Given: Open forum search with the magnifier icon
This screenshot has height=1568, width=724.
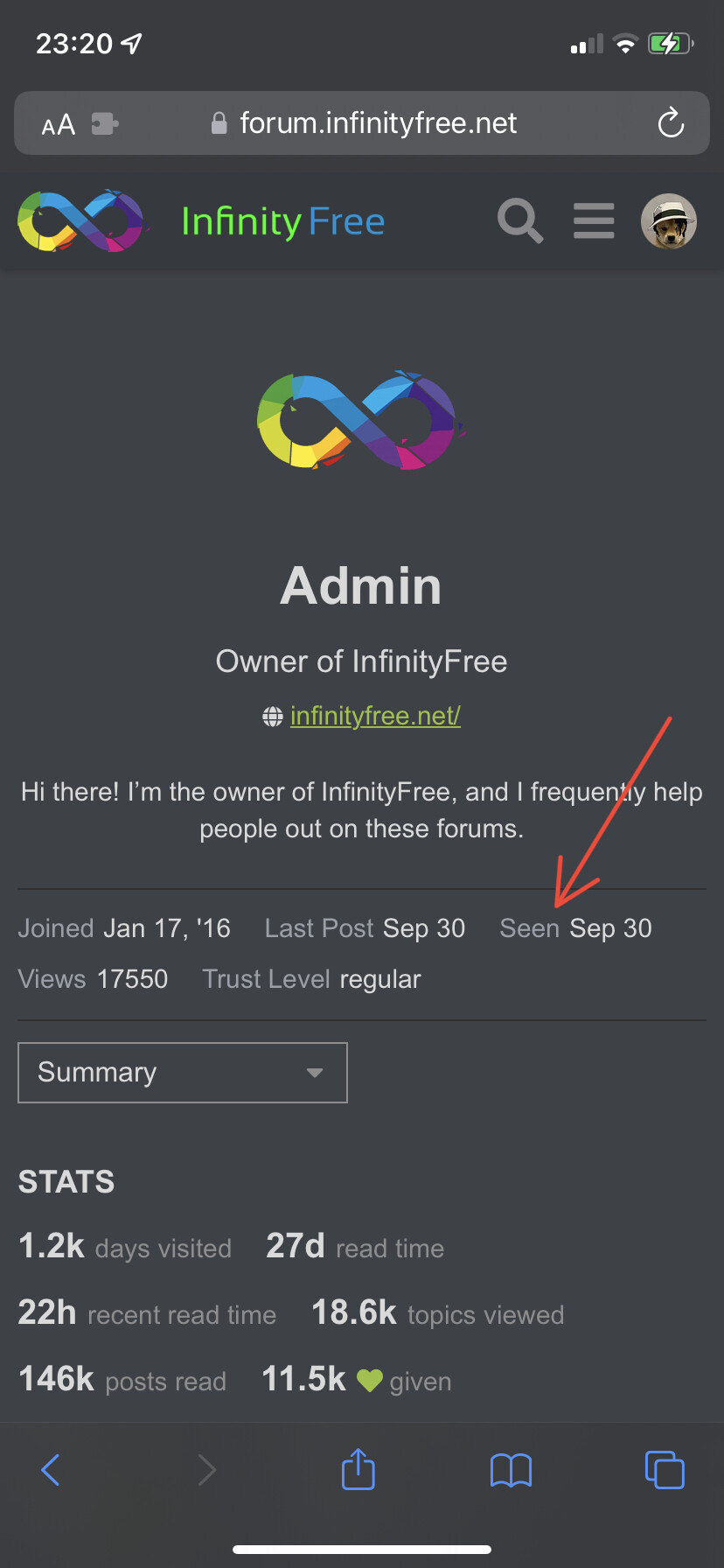Looking at the screenshot, I should 520,220.
